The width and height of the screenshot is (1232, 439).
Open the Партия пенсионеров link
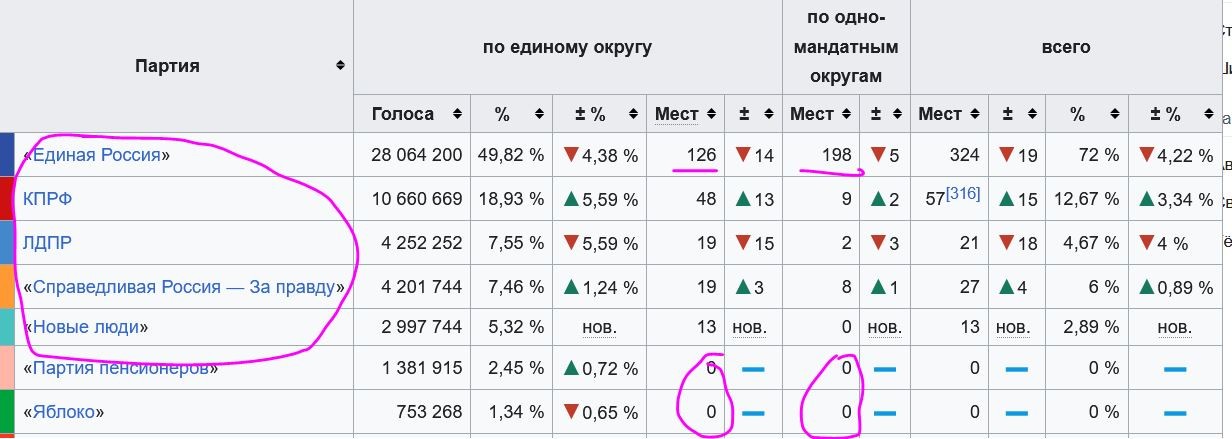[x=121, y=368]
